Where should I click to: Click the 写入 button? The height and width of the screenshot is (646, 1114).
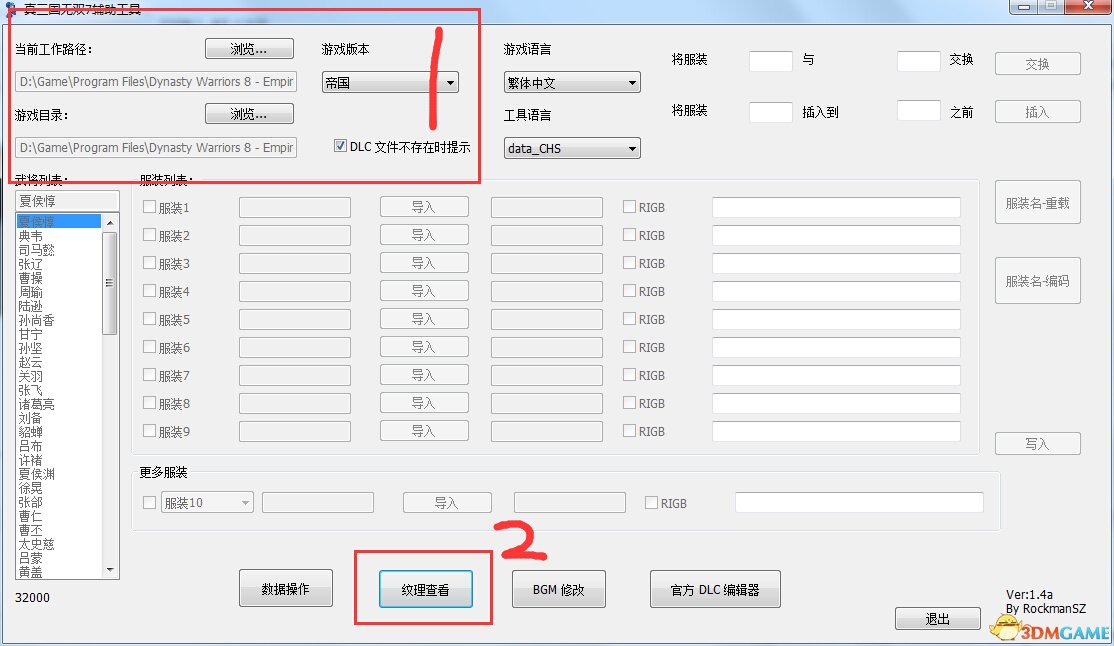pos(1037,443)
